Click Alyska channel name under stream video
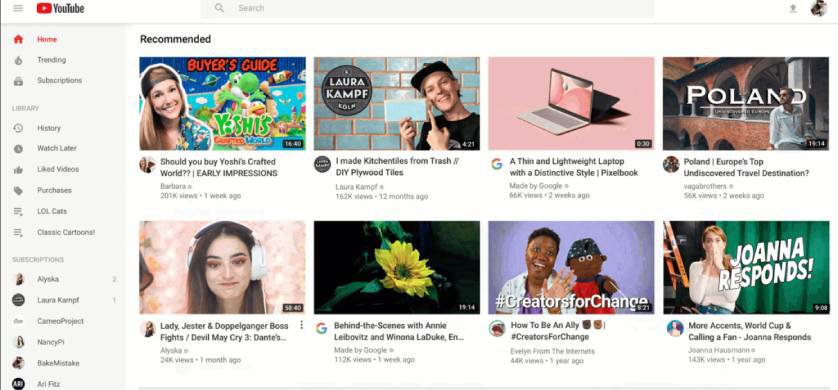The height and width of the screenshot is (390, 838). click(x=172, y=350)
